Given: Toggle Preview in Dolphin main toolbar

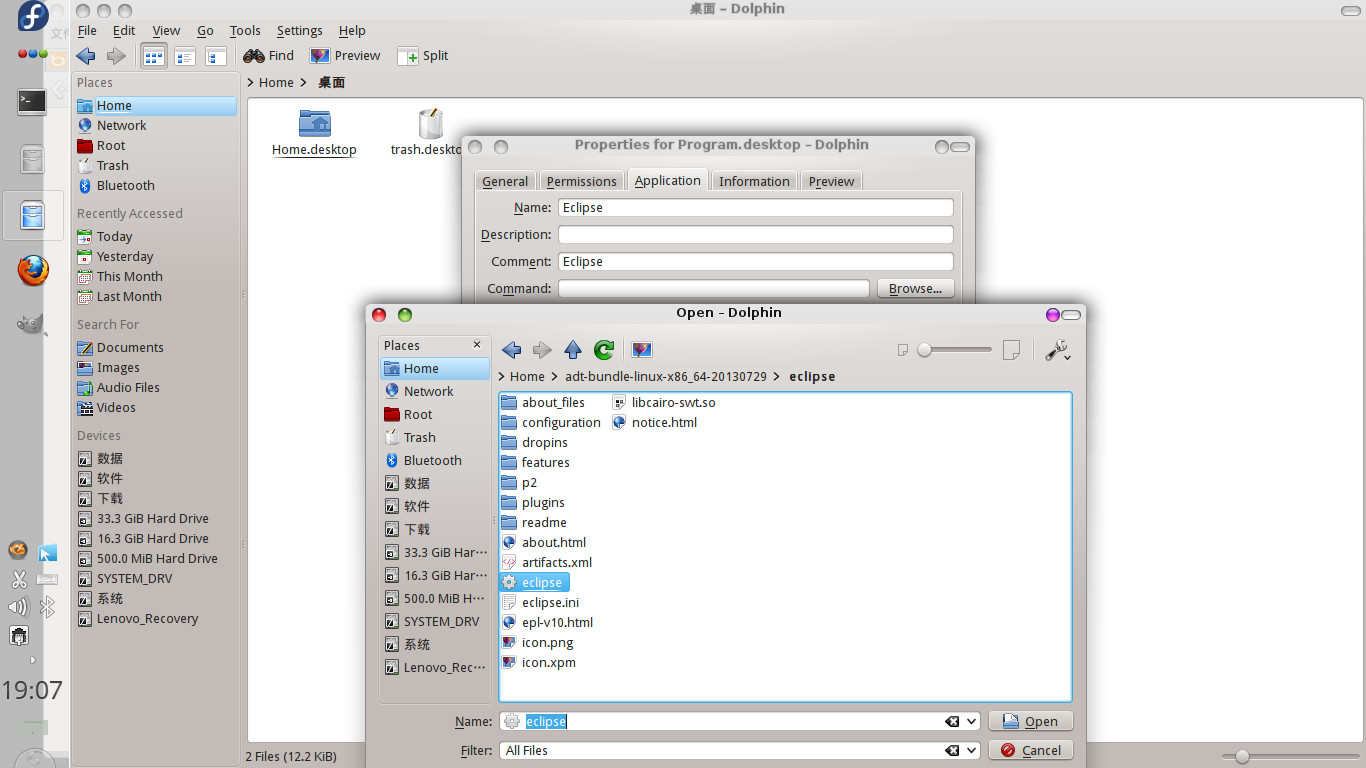Looking at the screenshot, I should [345, 56].
